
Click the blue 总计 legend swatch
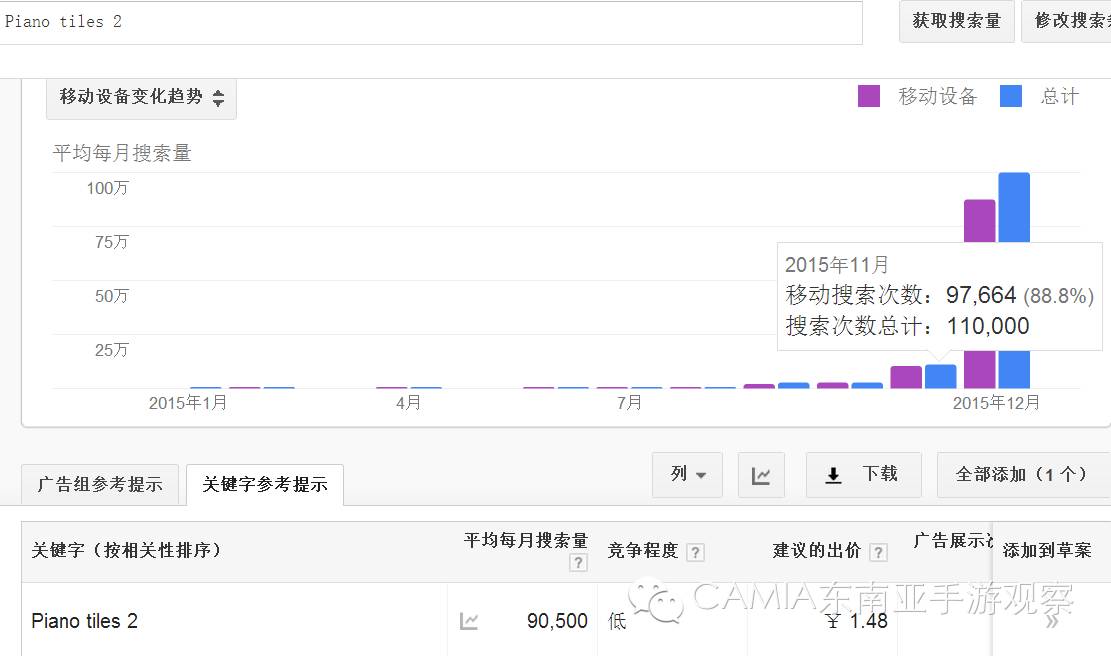[1011, 96]
